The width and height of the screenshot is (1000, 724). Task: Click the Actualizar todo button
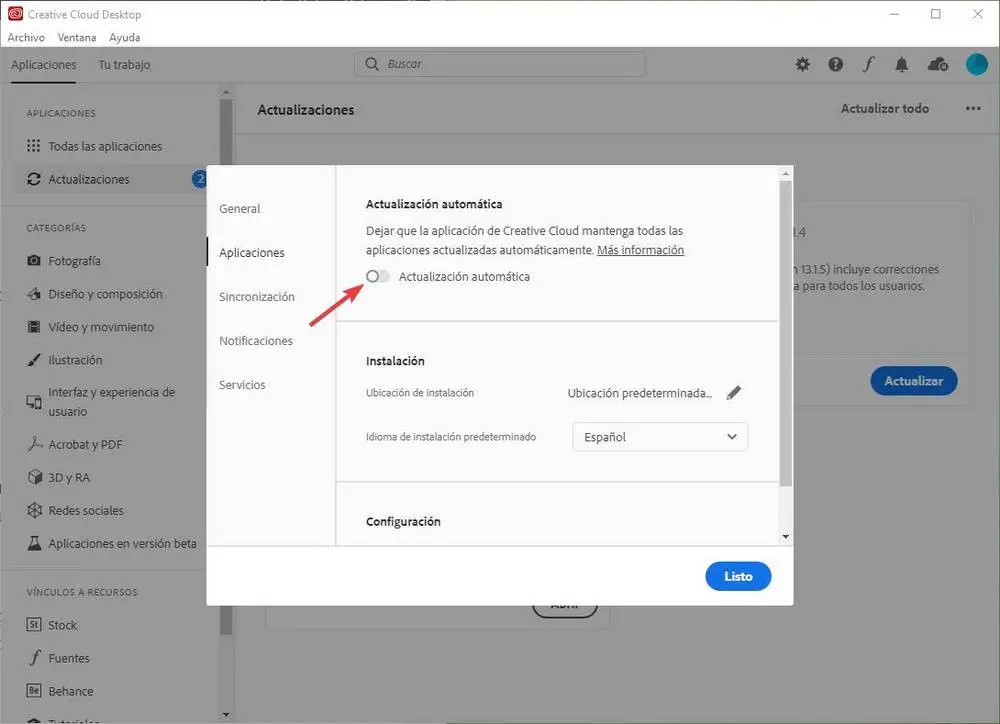(x=885, y=108)
